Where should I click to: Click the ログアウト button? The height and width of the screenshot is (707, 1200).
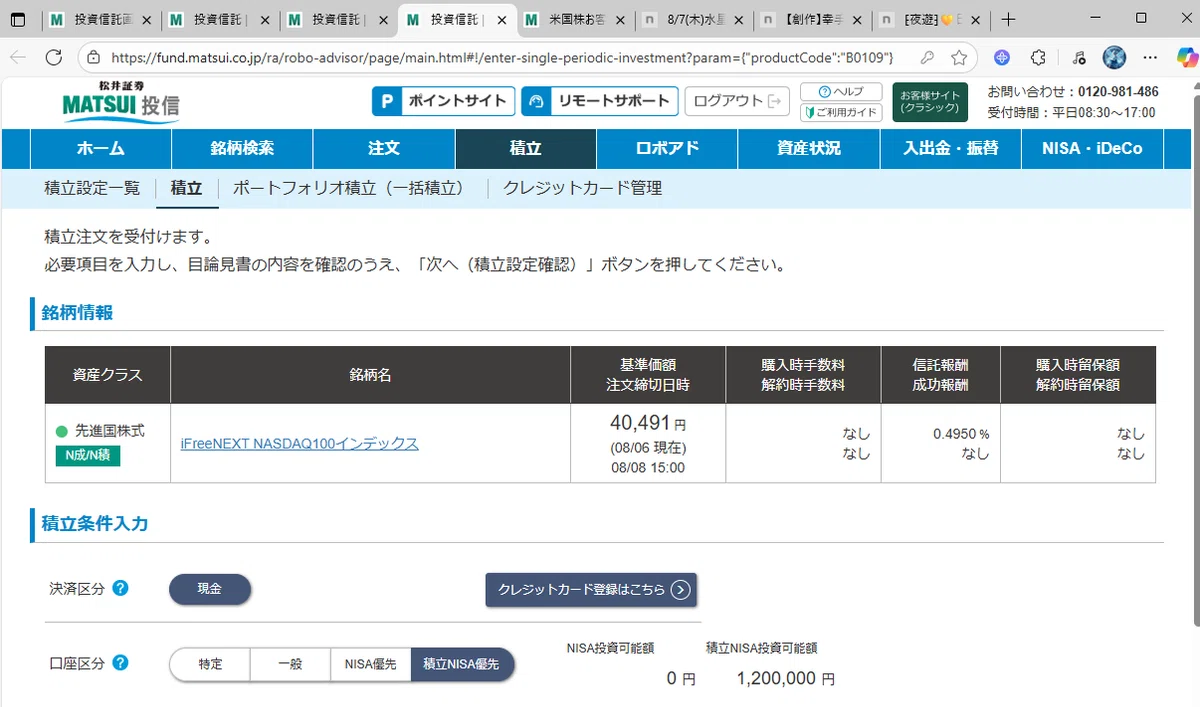pos(737,101)
